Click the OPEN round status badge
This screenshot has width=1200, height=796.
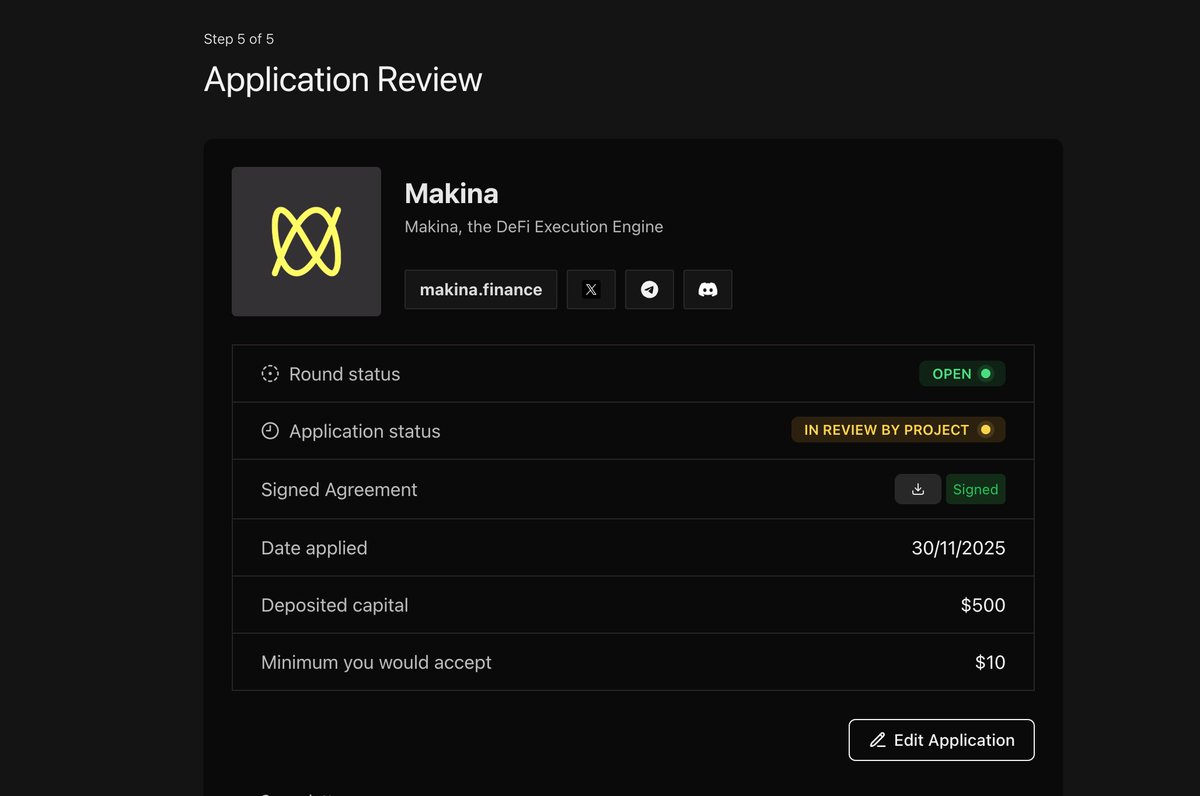[x=962, y=373]
